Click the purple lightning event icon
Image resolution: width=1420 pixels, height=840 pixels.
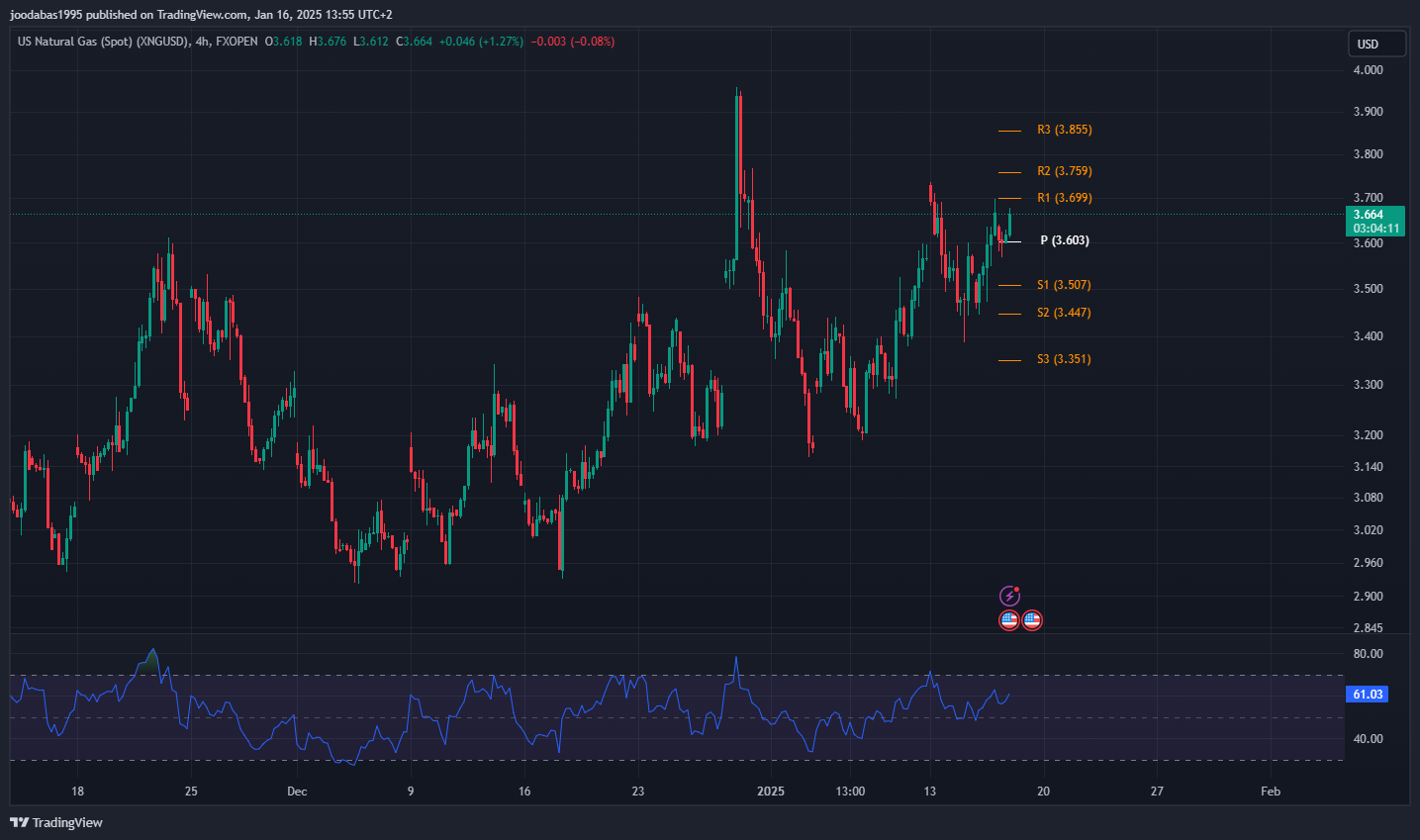click(x=1008, y=596)
